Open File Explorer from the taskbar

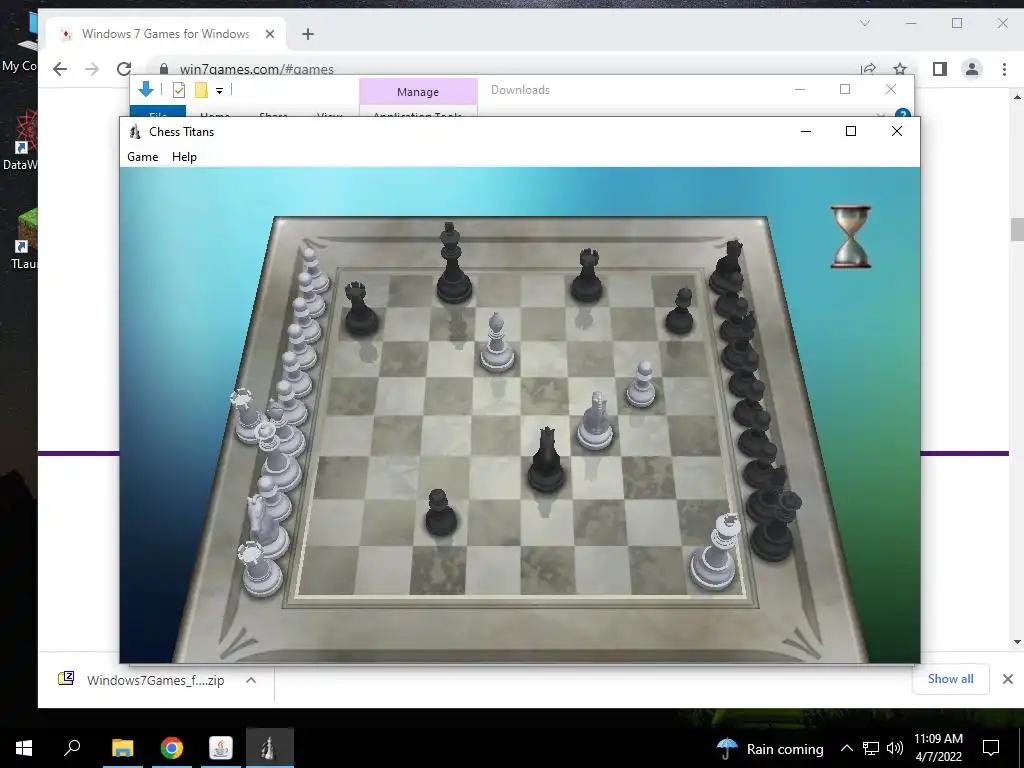pyautogui.click(x=122, y=748)
